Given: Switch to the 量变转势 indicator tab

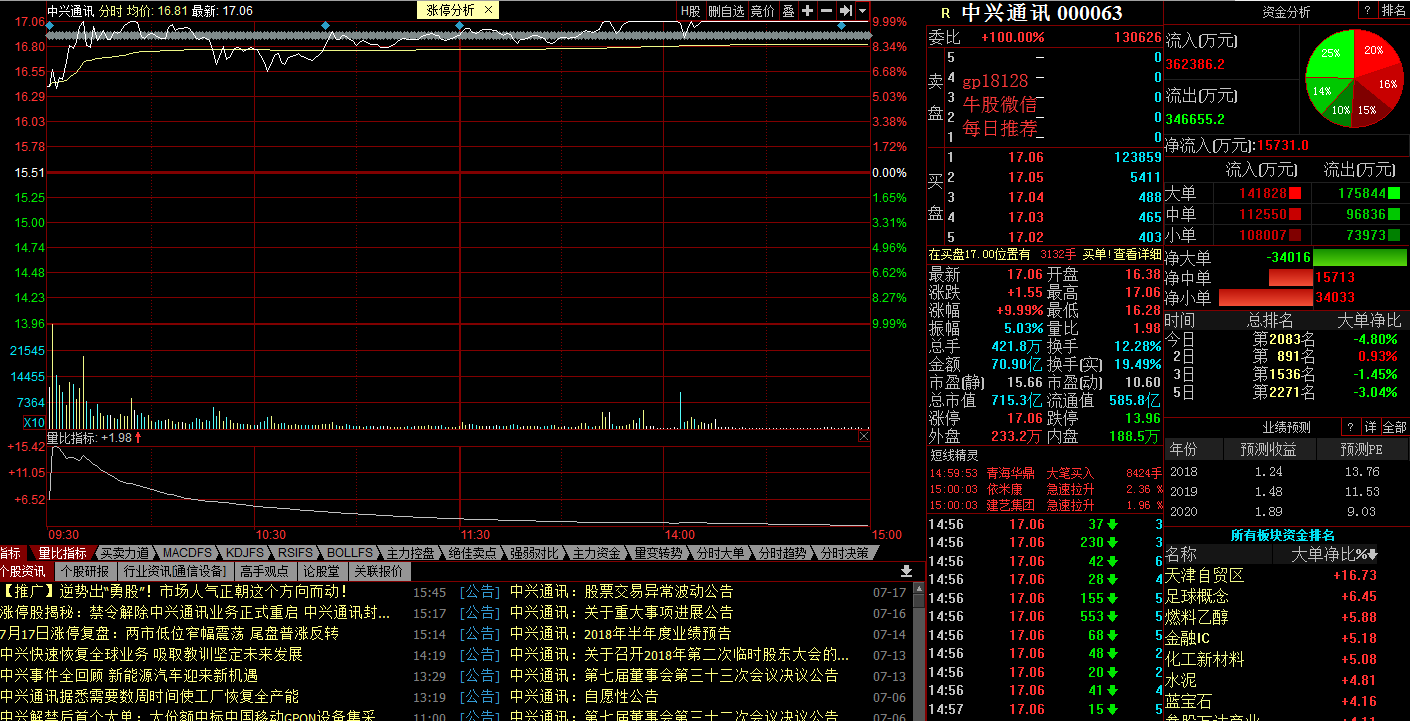Looking at the screenshot, I should 658,553.
